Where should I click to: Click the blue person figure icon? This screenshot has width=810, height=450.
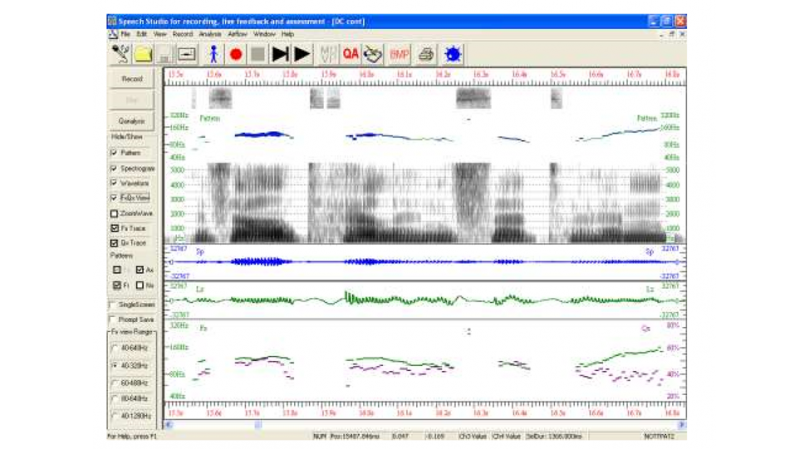(x=212, y=54)
